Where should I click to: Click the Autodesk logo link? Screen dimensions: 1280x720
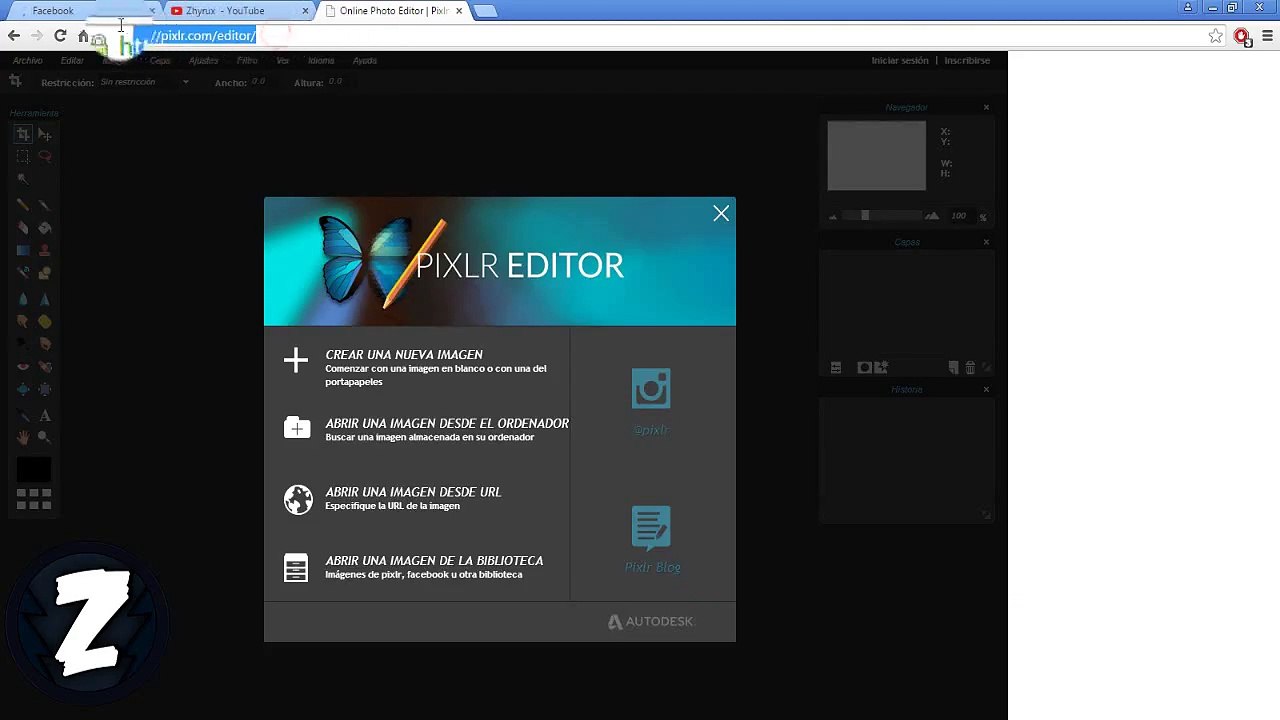click(x=650, y=621)
